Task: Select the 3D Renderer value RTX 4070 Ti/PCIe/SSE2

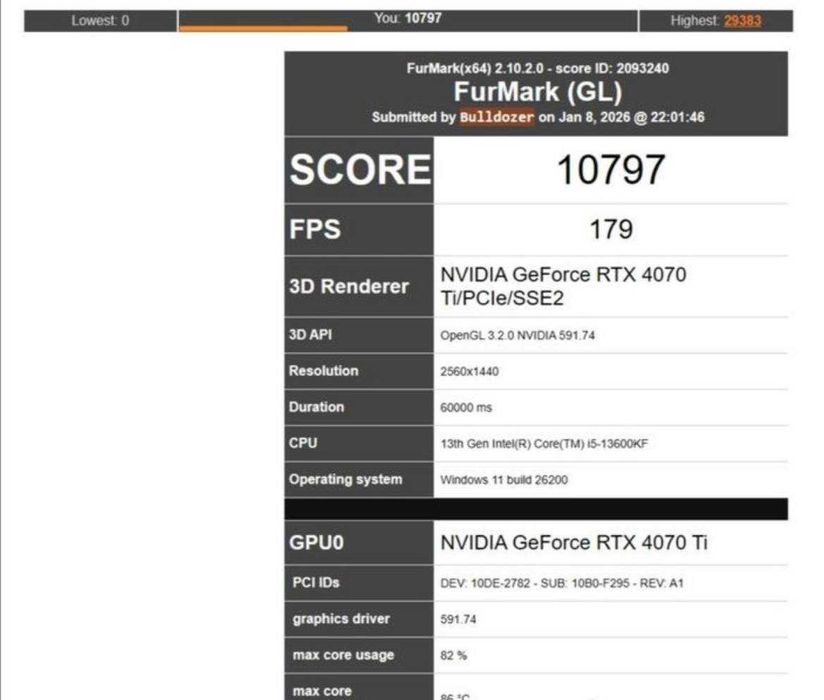Action: (x=563, y=286)
